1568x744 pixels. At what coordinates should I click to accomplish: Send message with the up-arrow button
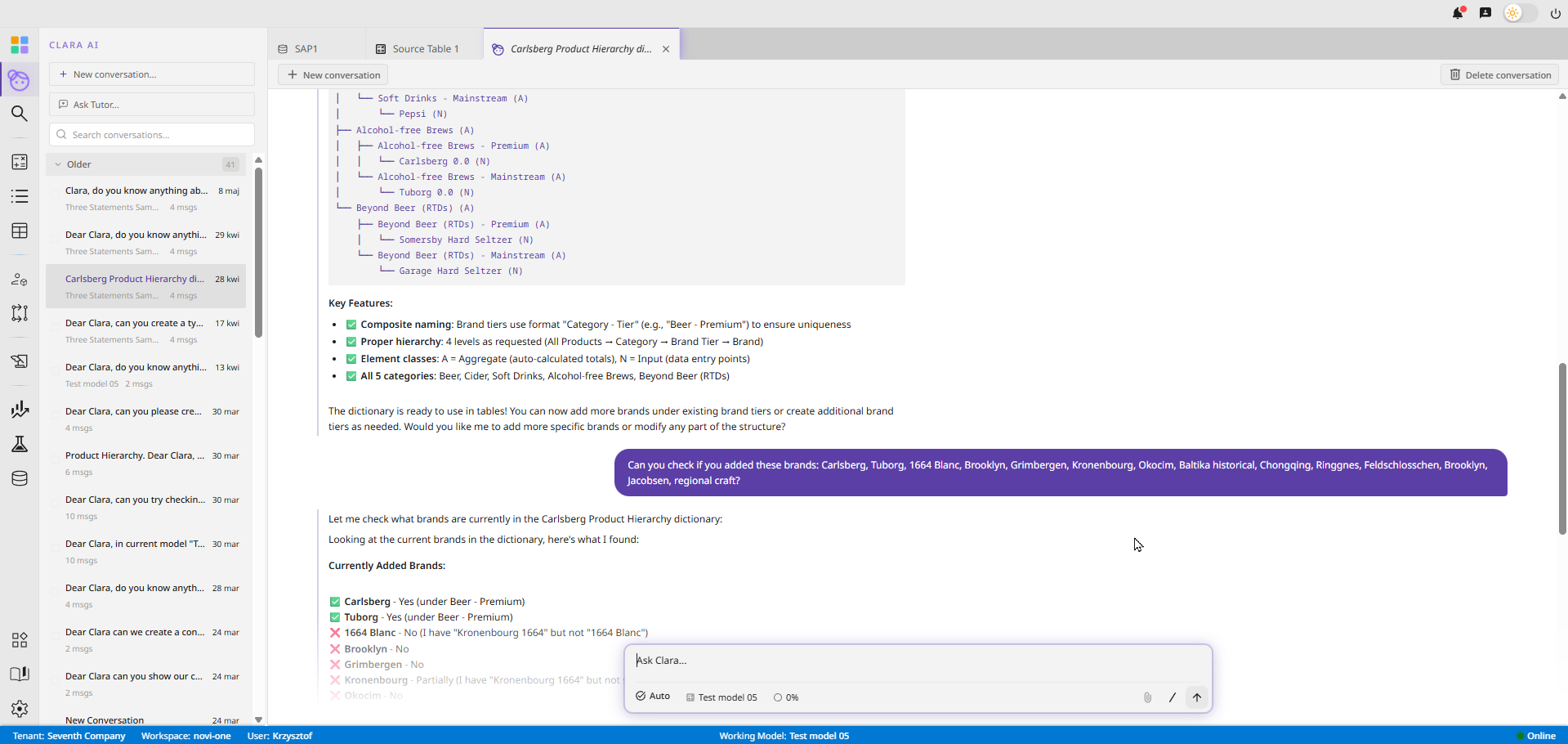pos(1196,697)
